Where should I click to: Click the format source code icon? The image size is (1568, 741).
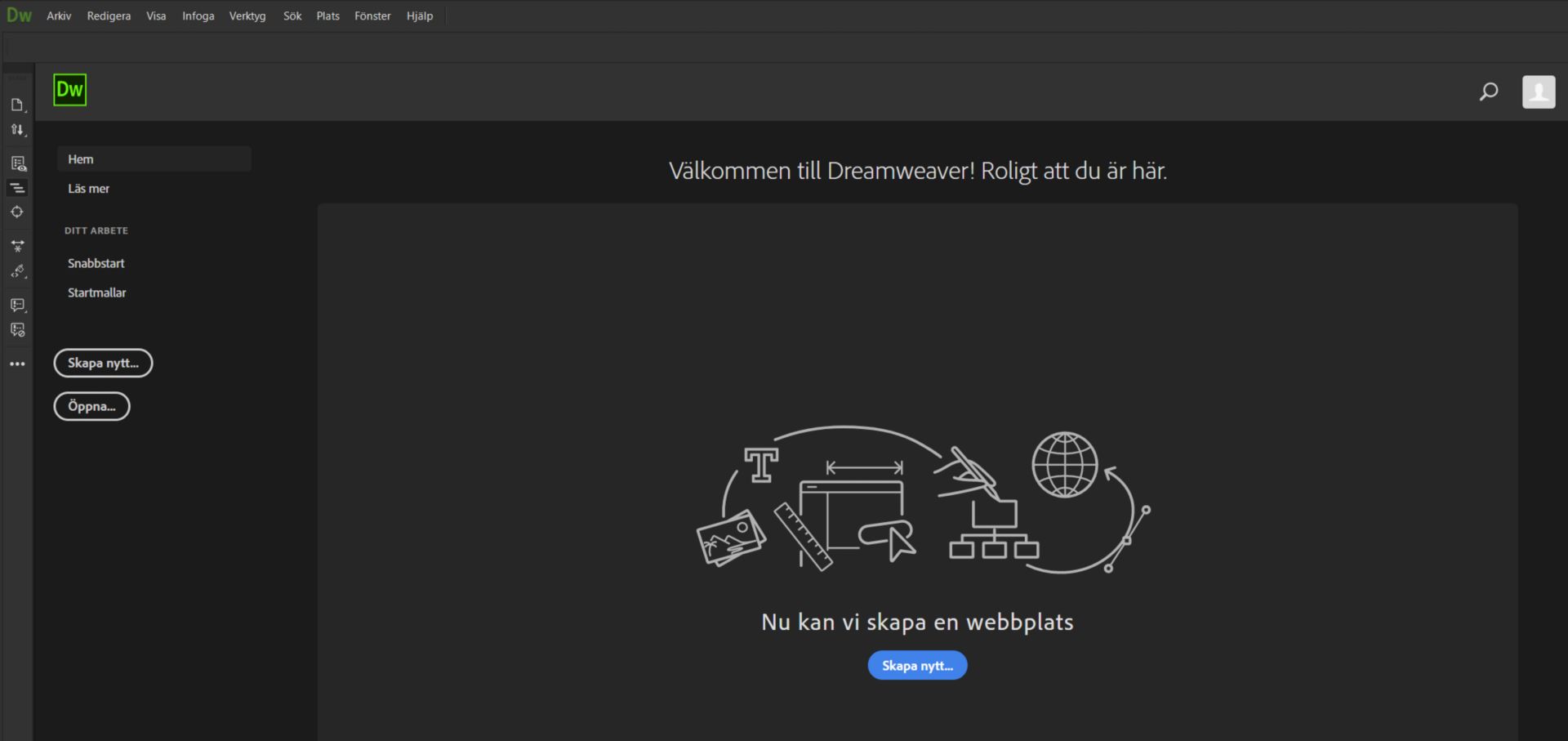17,271
